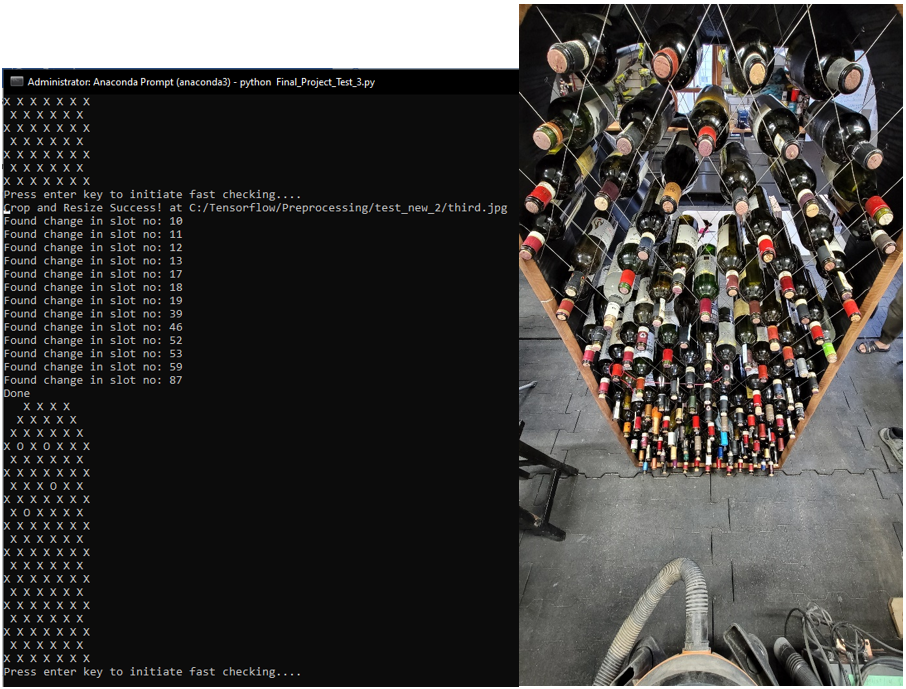Select line 'Found change in slot no: 19'
The width and height of the screenshot is (906, 689).
pyautogui.click(x=93, y=301)
